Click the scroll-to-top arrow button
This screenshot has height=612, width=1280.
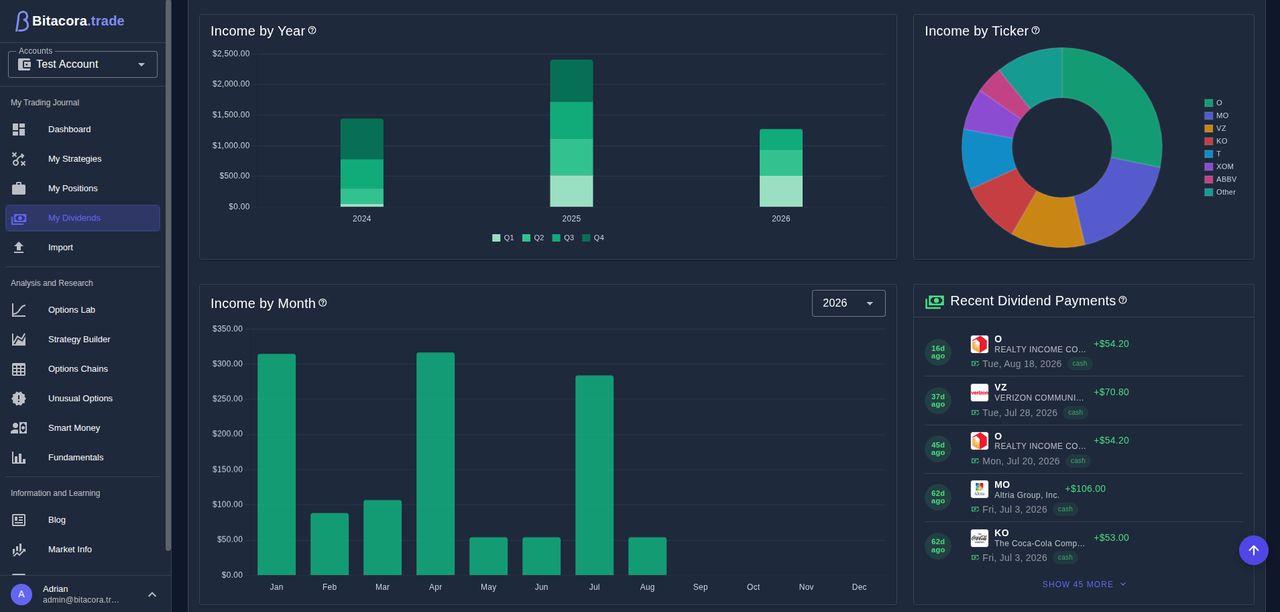[x=1254, y=550]
